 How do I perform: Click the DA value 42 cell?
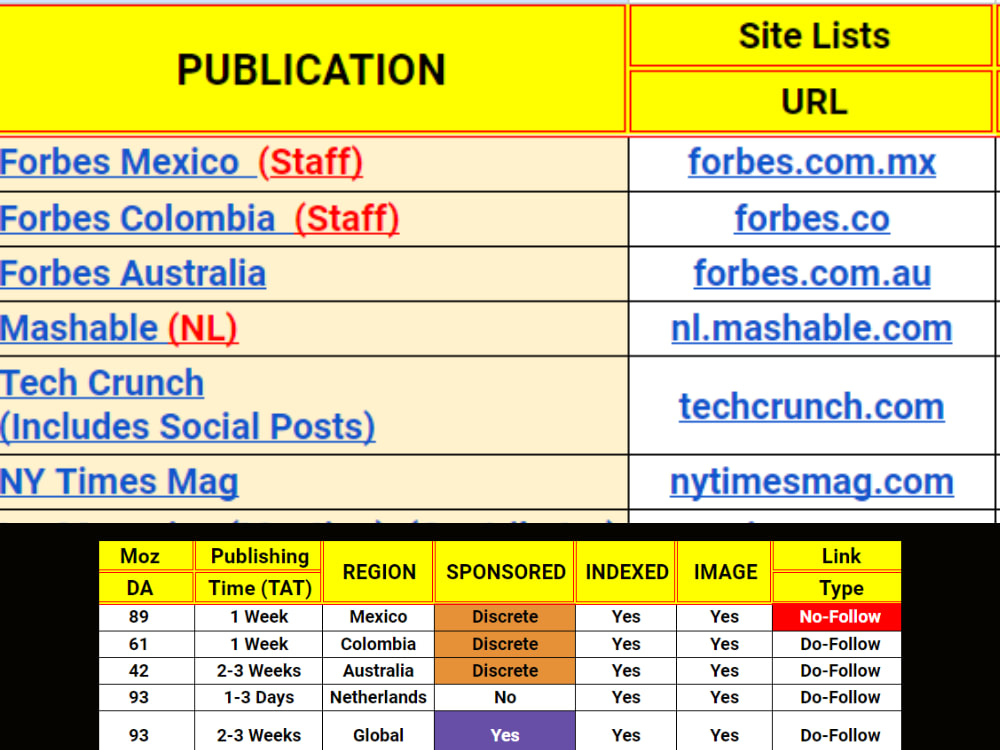tap(146, 671)
